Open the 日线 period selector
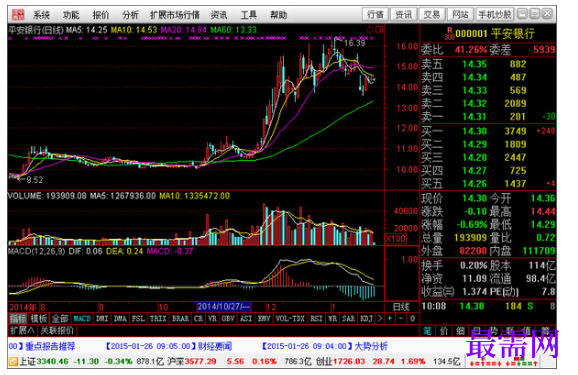This screenshot has width=578, height=375. point(401,307)
